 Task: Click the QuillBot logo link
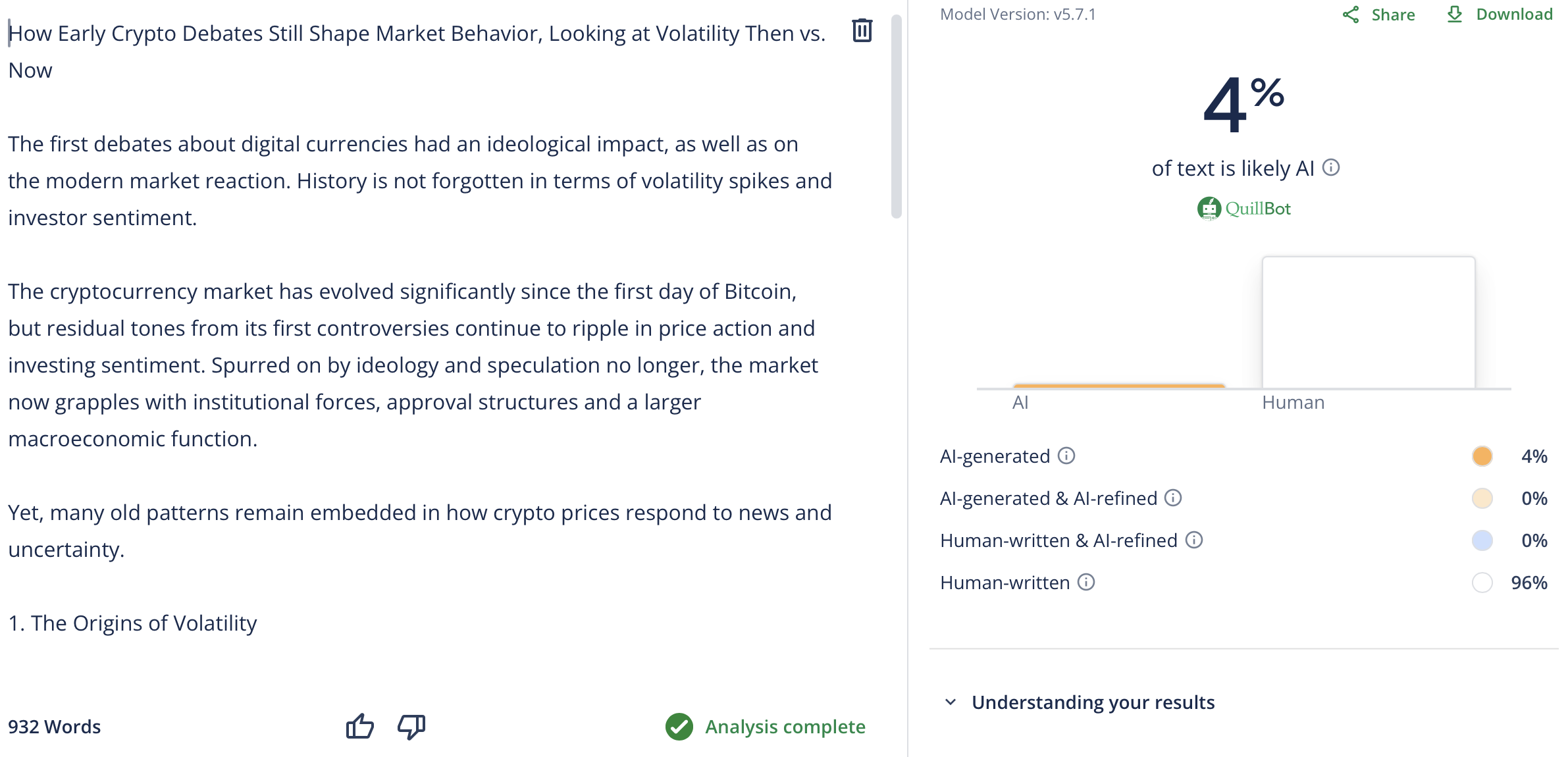pos(1244,209)
